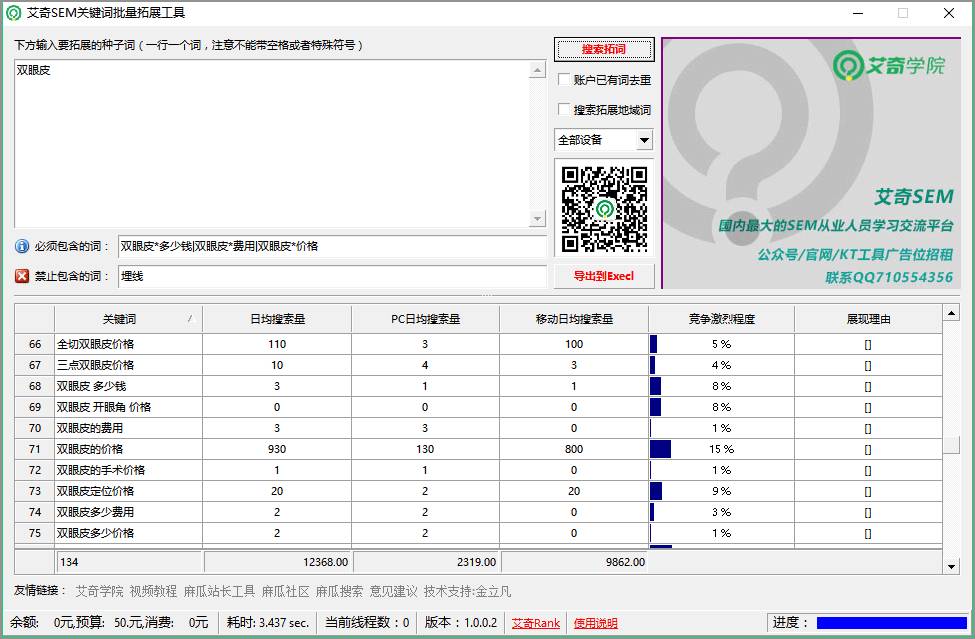Open the red 艾奇Rank link
The width and height of the screenshot is (975, 639).
point(535,623)
